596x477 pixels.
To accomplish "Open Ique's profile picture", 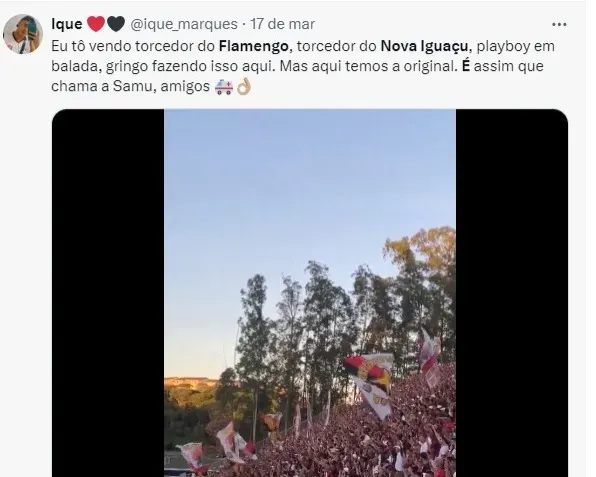I will coord(23,34).
